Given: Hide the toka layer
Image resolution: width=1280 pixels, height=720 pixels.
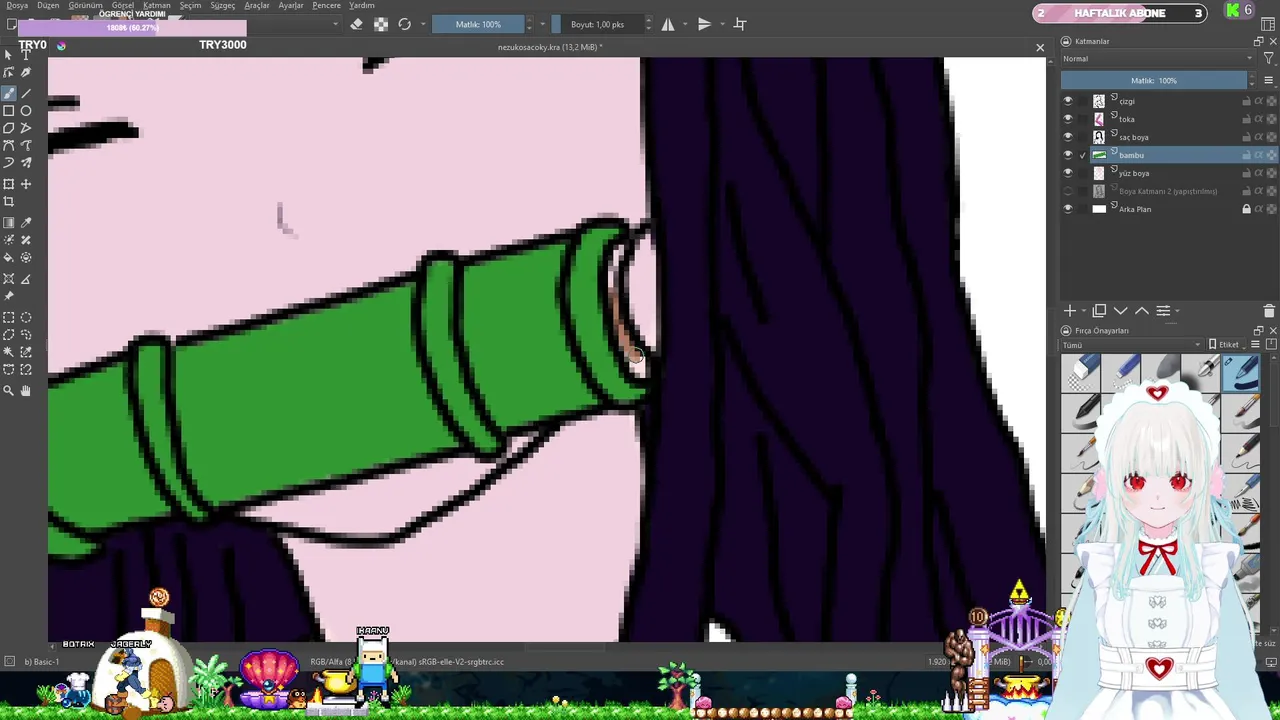Looking at the screenshot, I should pyautogui.click(x=1068, y=119).
